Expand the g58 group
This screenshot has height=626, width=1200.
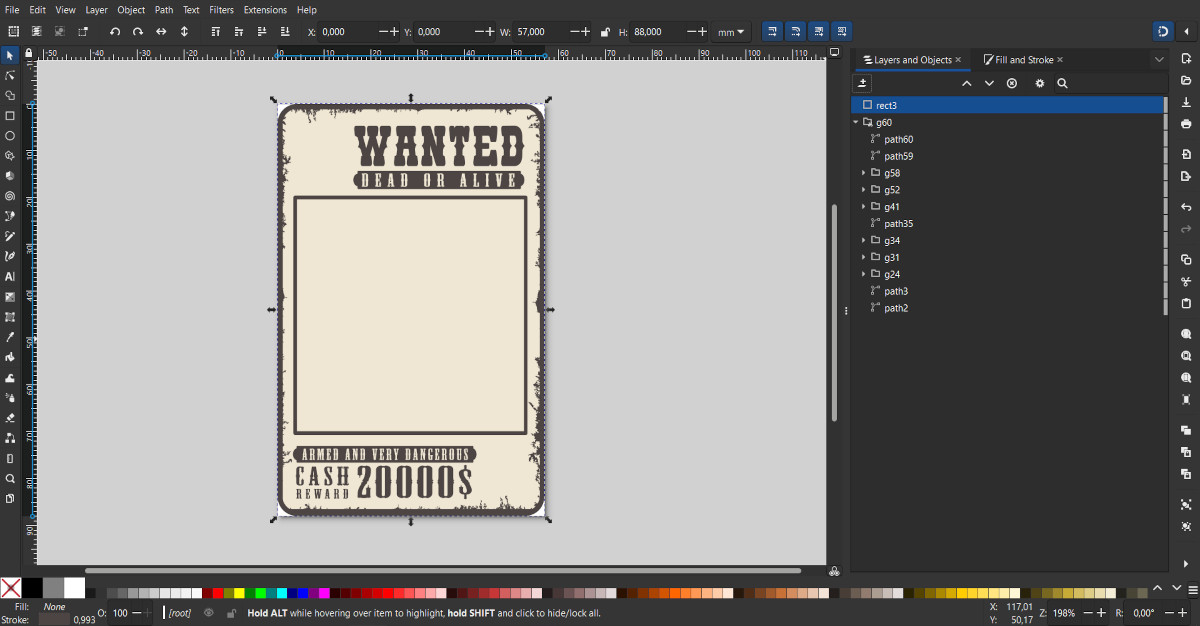click(x=863, y=173)
